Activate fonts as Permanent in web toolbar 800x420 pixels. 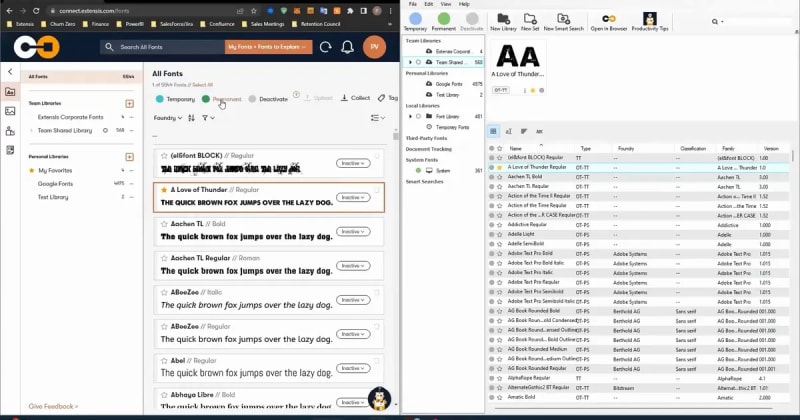221,99
